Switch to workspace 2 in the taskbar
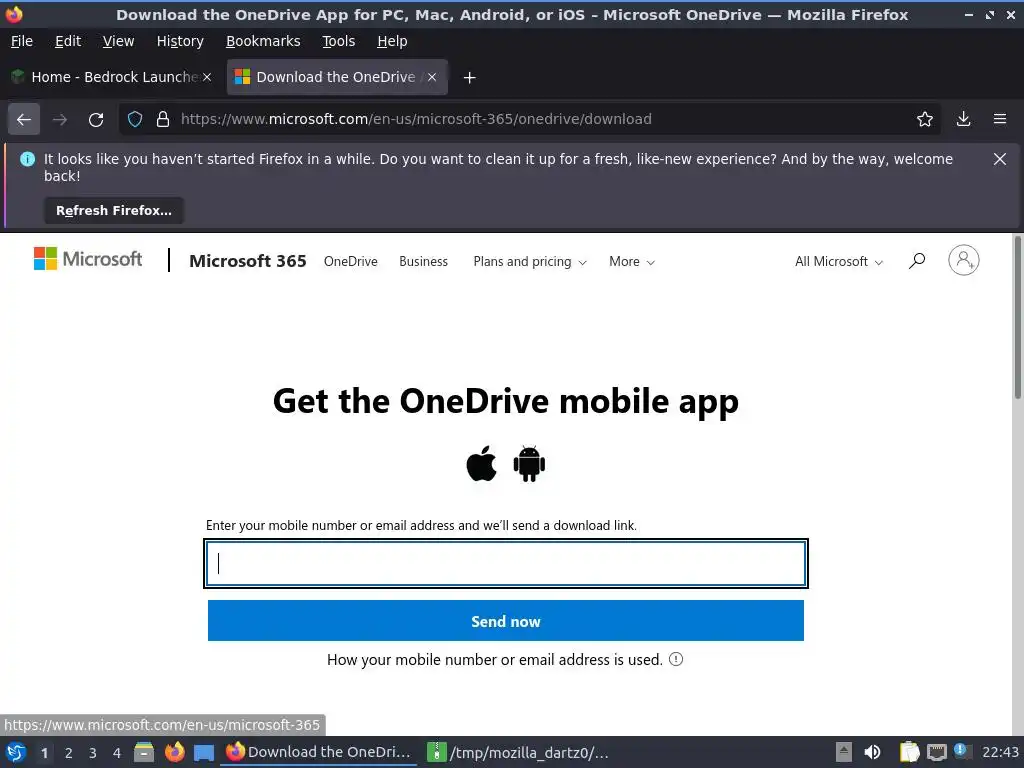The image size is (1024, 768). pos(69,753)
